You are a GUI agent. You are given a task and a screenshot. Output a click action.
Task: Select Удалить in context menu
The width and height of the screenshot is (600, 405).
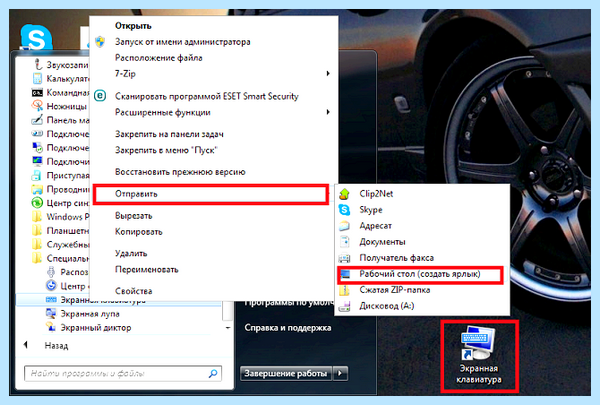coord(131,254)
